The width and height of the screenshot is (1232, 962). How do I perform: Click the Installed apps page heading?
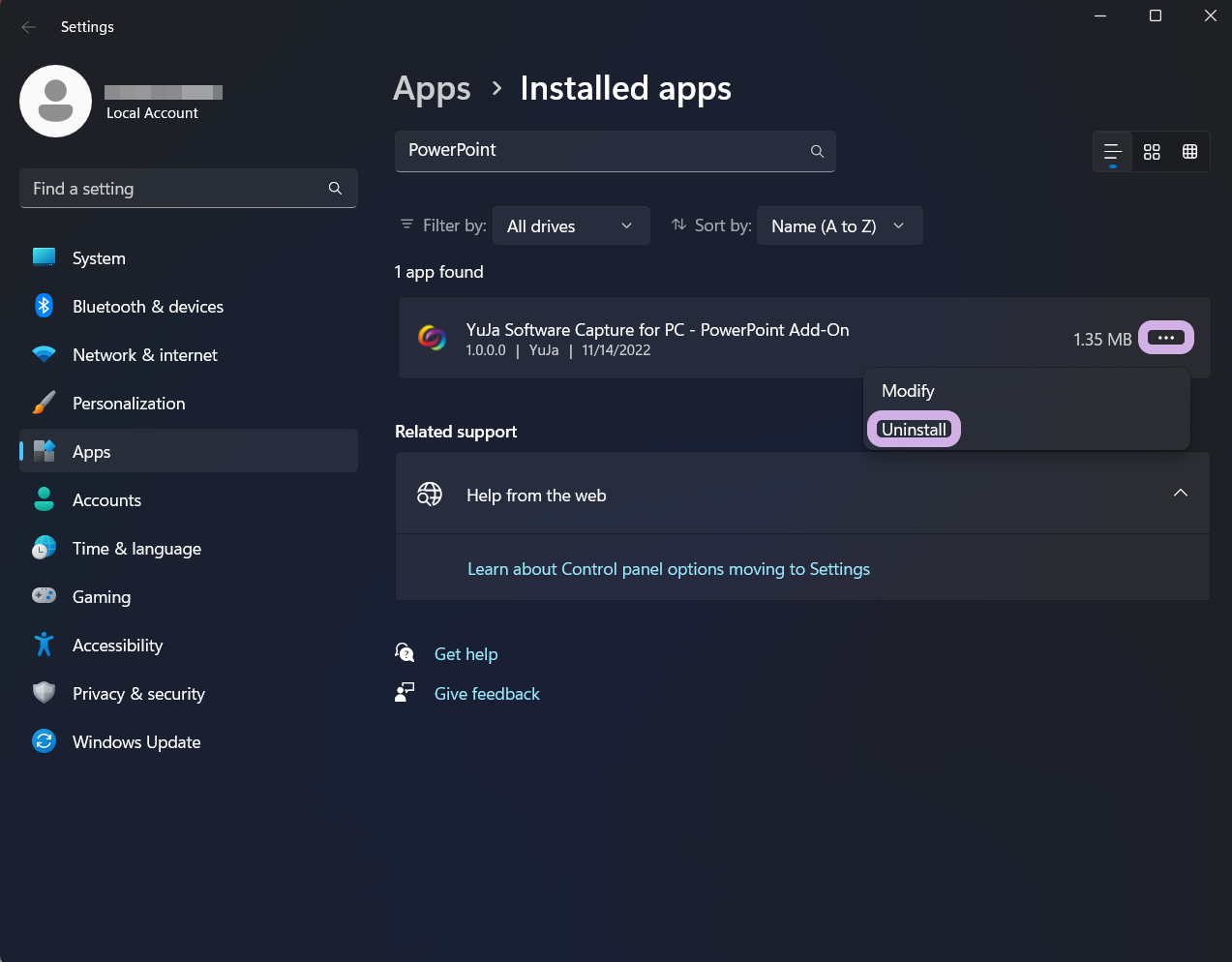click(x=625, y=89)
